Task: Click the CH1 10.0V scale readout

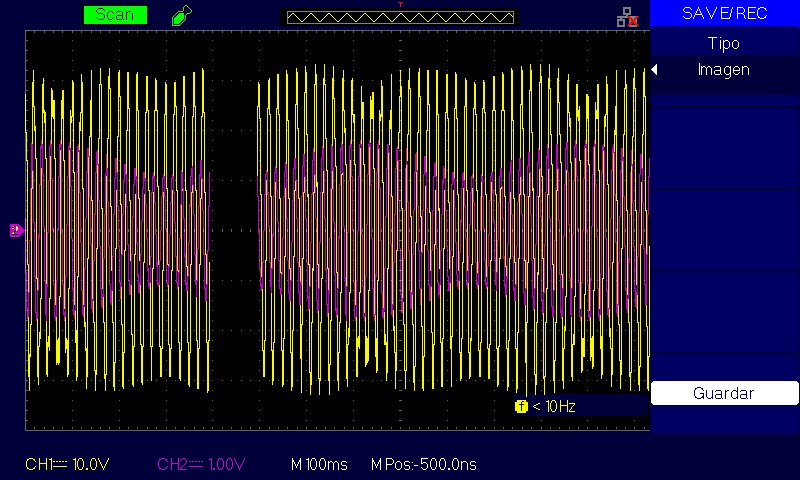Action: 67,464
